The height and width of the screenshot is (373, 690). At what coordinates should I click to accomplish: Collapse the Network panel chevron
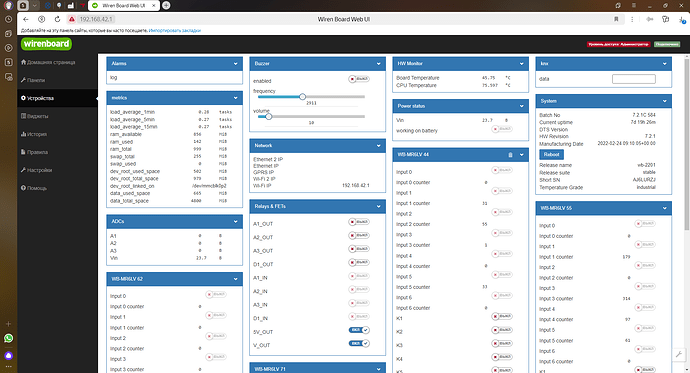point(378,146)
